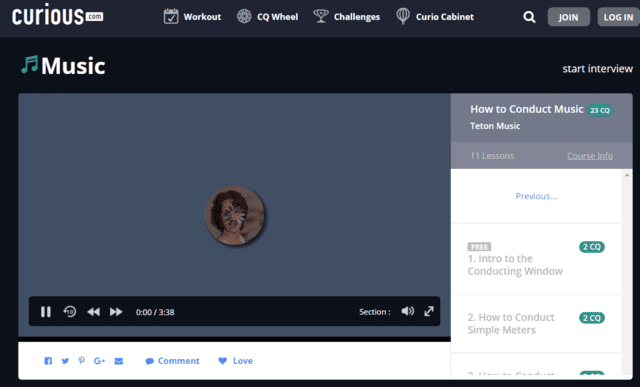
Task: Click the video progress bar below the player
Action: click(x=234, y=339)
